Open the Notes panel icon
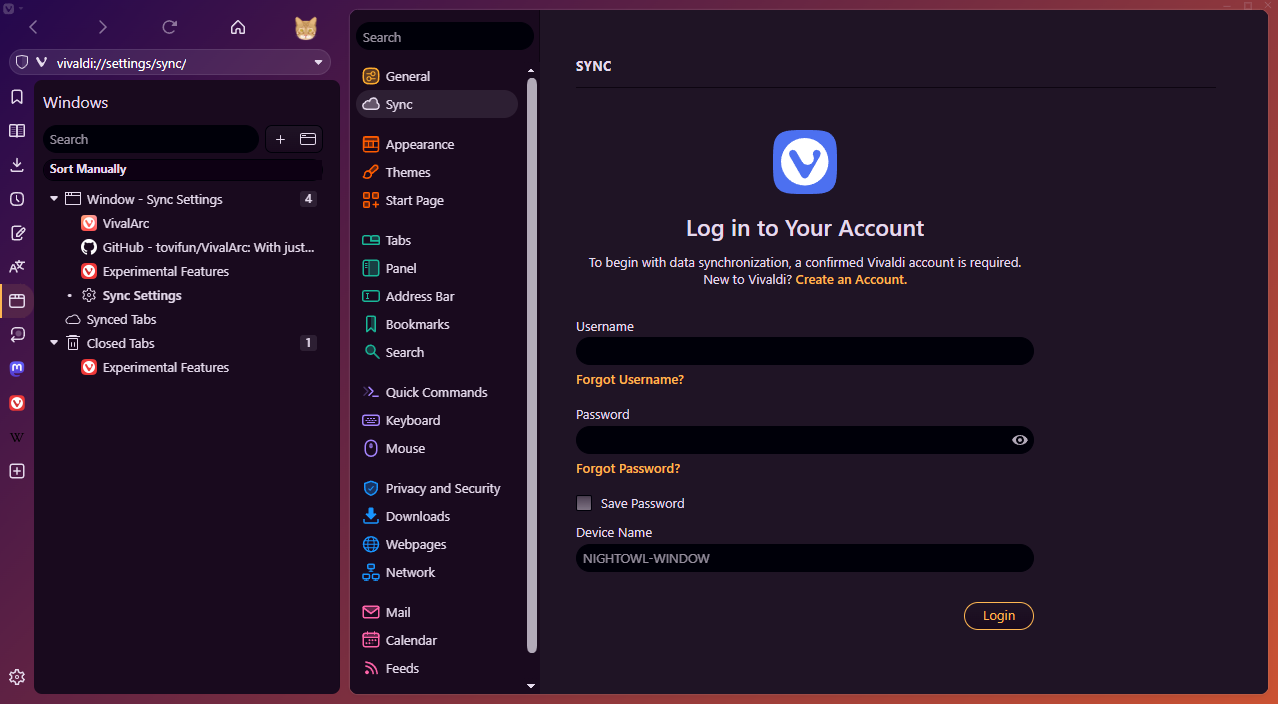The width and height of the screenshot is (1278, 704). pyautogui.click(x=17, y=233)
